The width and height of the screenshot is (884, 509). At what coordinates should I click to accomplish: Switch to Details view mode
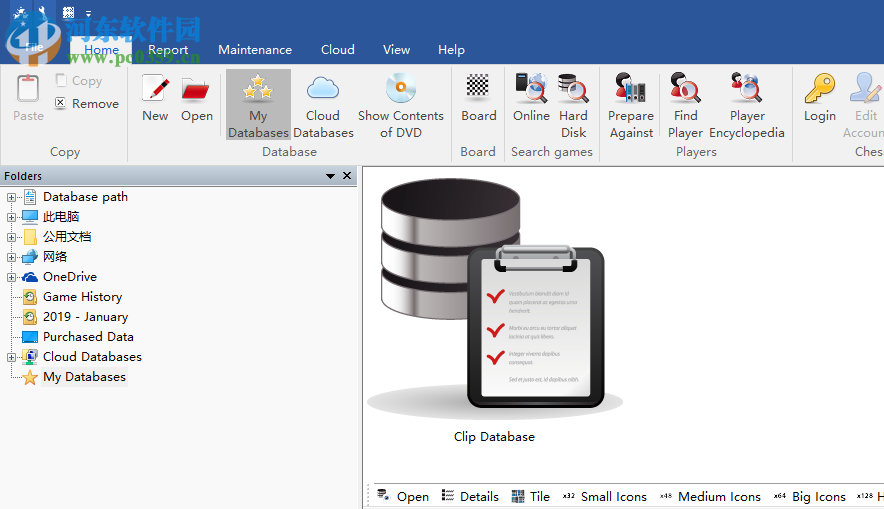point(470,496)
